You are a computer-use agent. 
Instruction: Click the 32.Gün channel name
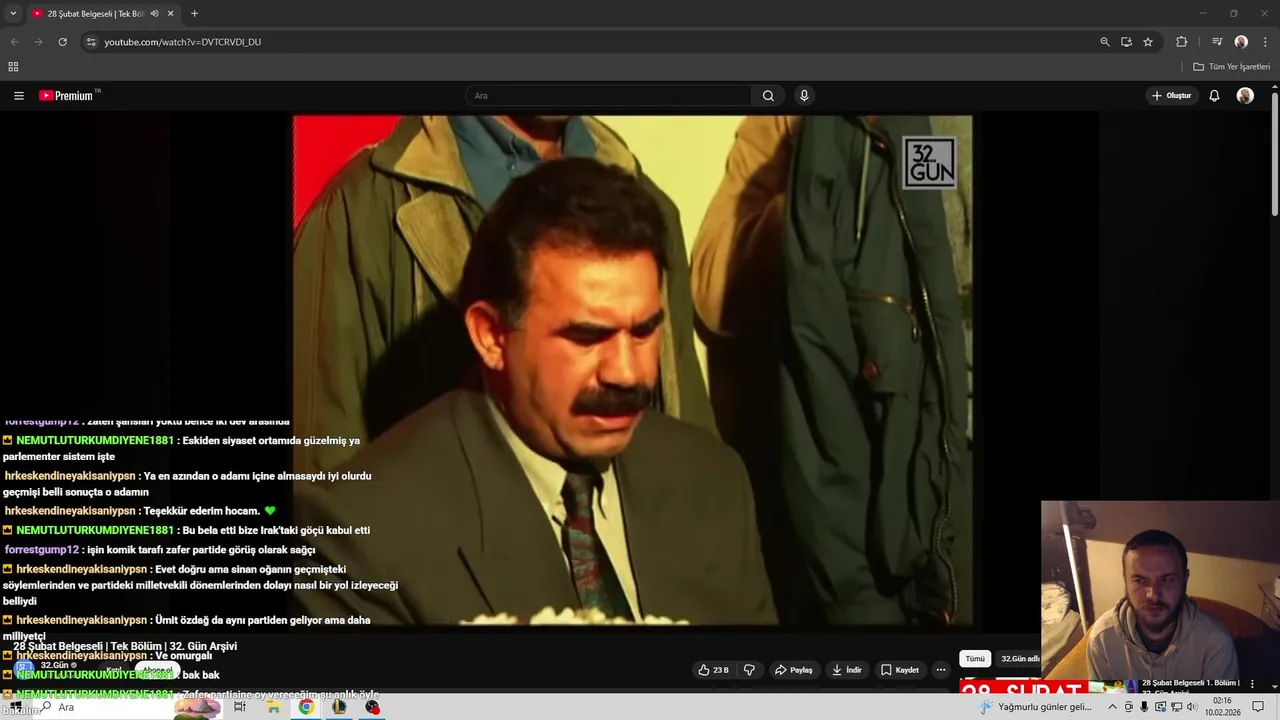tap(54, 665)
